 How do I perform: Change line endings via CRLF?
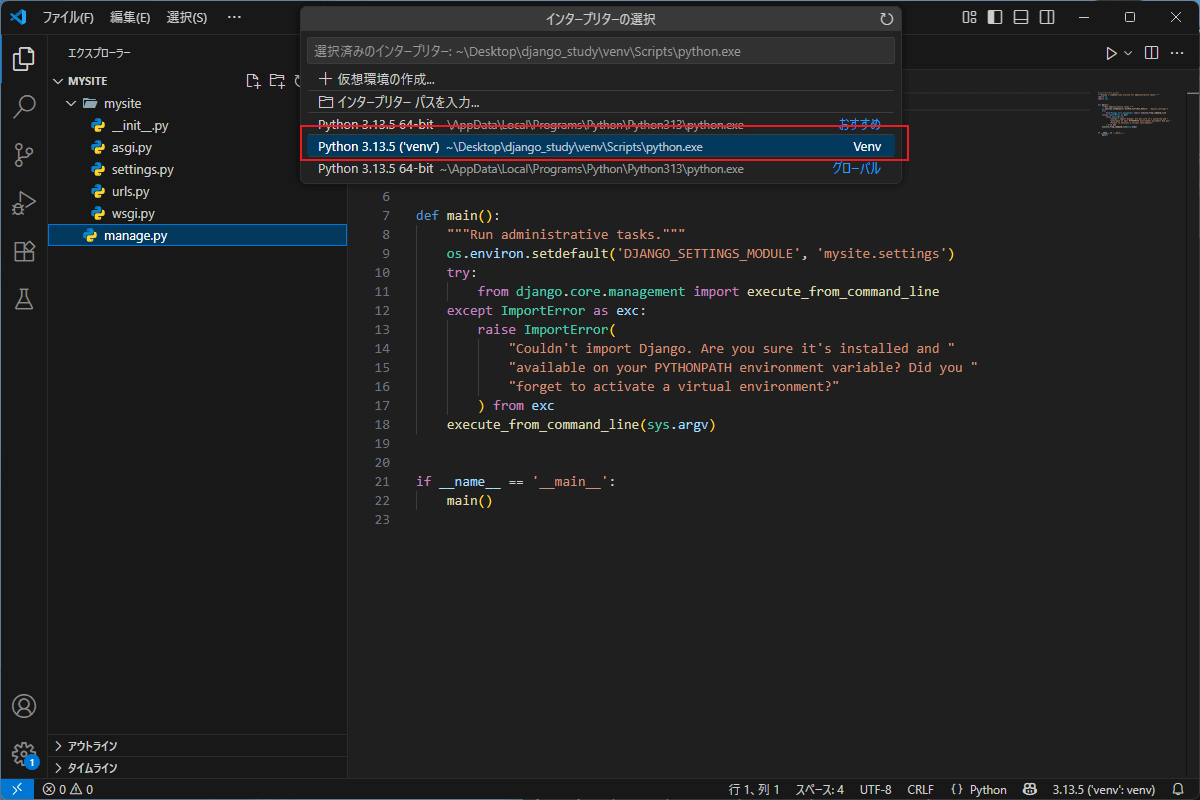(921, 789)
